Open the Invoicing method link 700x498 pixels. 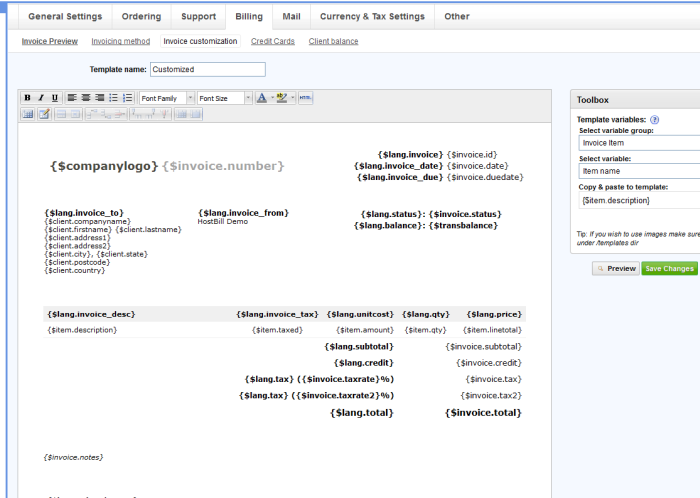(x=121, y=41)
